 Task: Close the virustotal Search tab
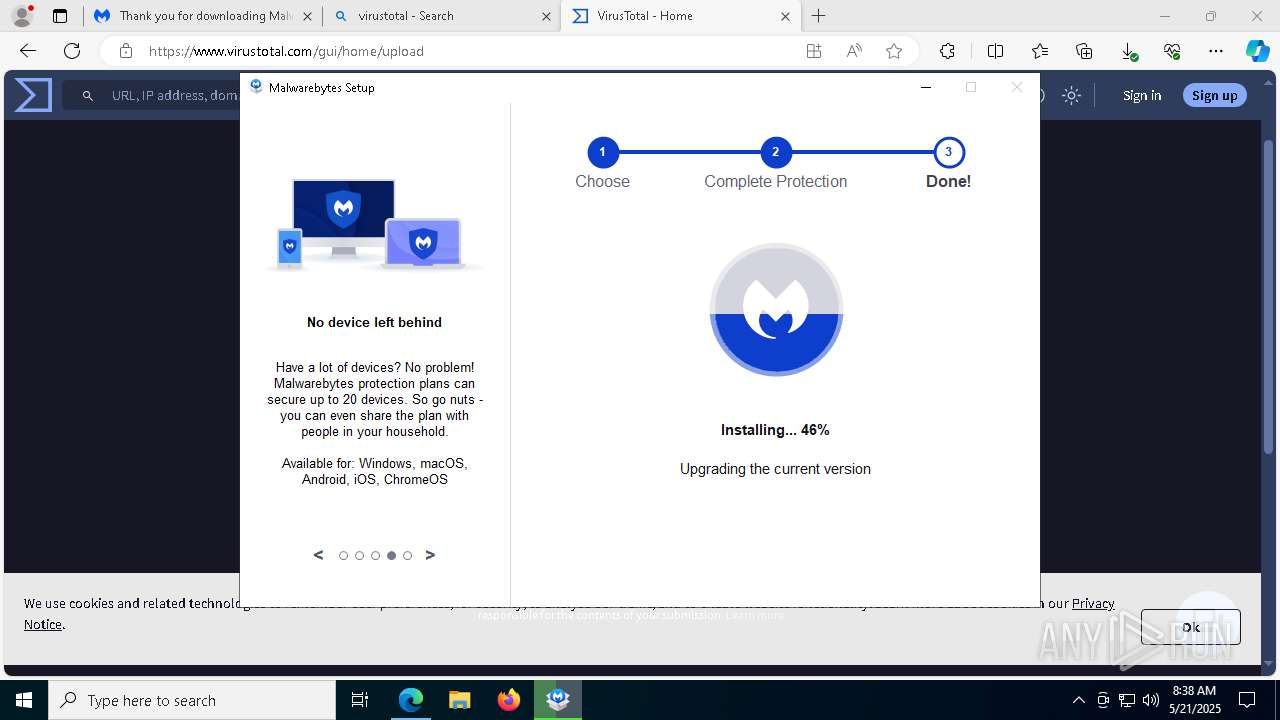(x=546, y=16)
